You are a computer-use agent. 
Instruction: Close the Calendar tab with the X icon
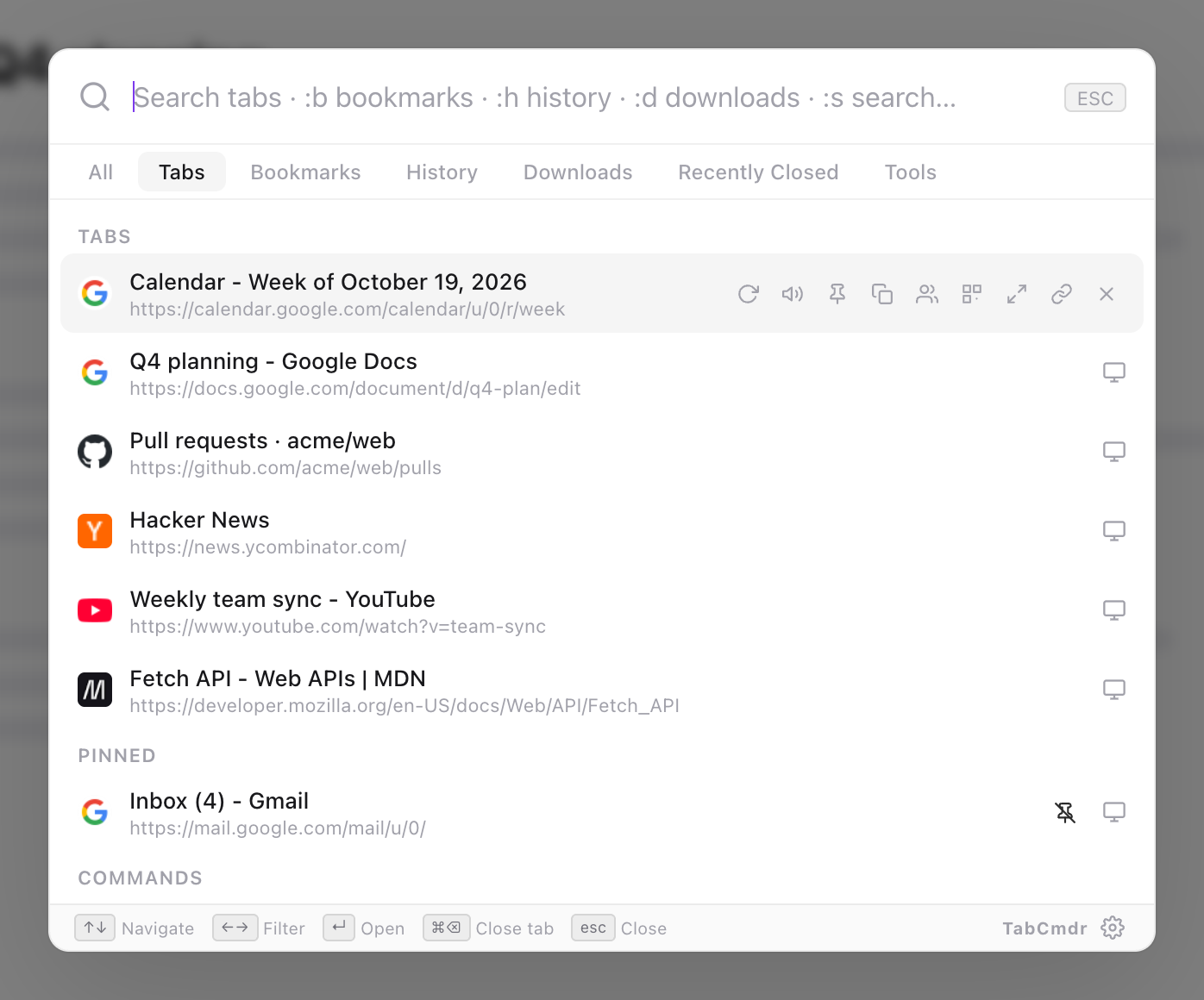(x=1107, y=294)
